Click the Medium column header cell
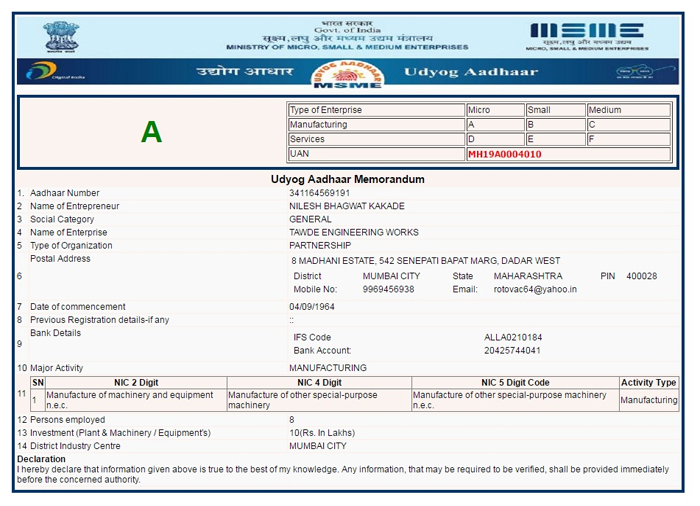 tap(629, 110)
